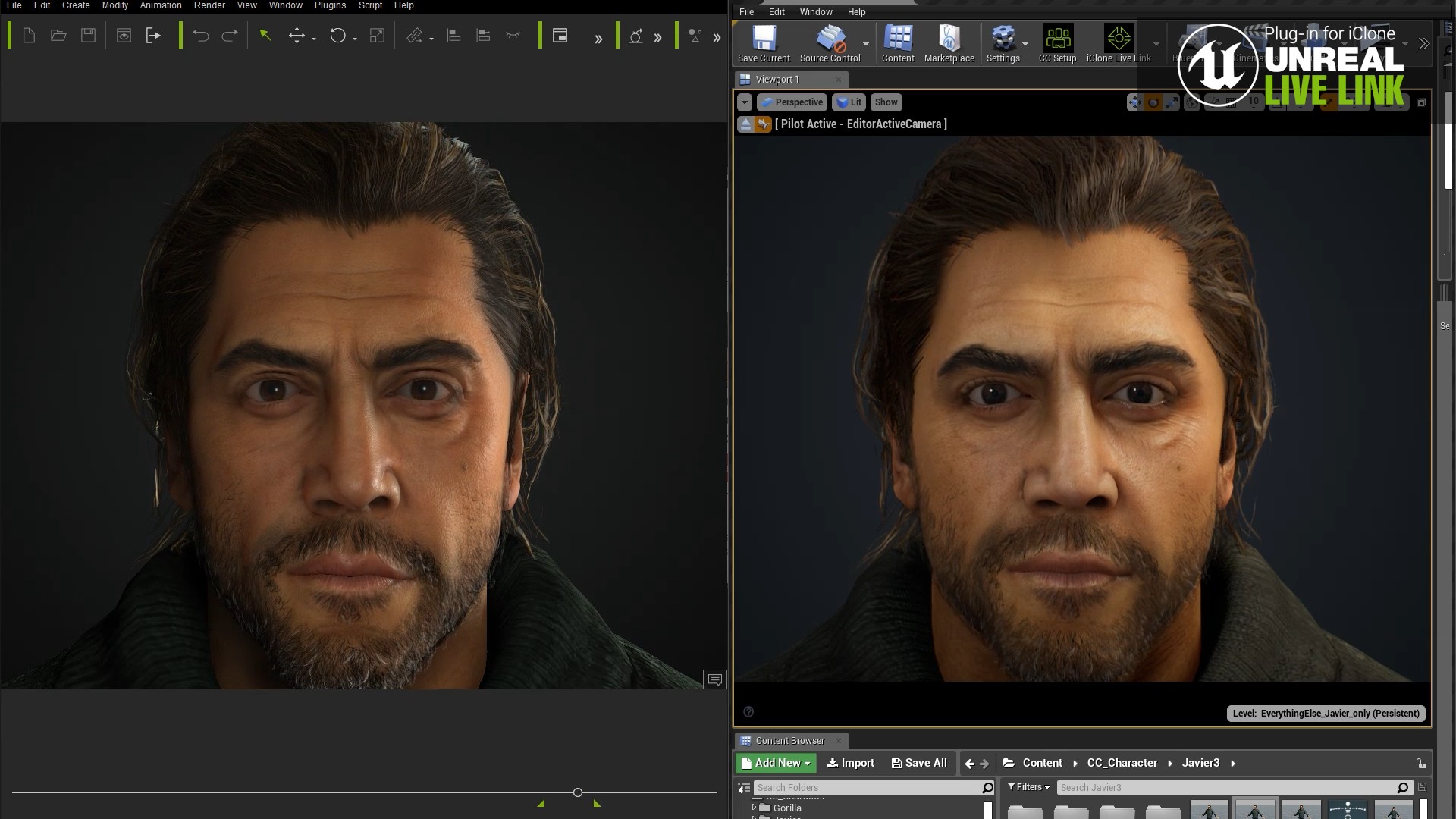Click the Undo arrow icon
1456x819 pixels.
tap(200, 36)
